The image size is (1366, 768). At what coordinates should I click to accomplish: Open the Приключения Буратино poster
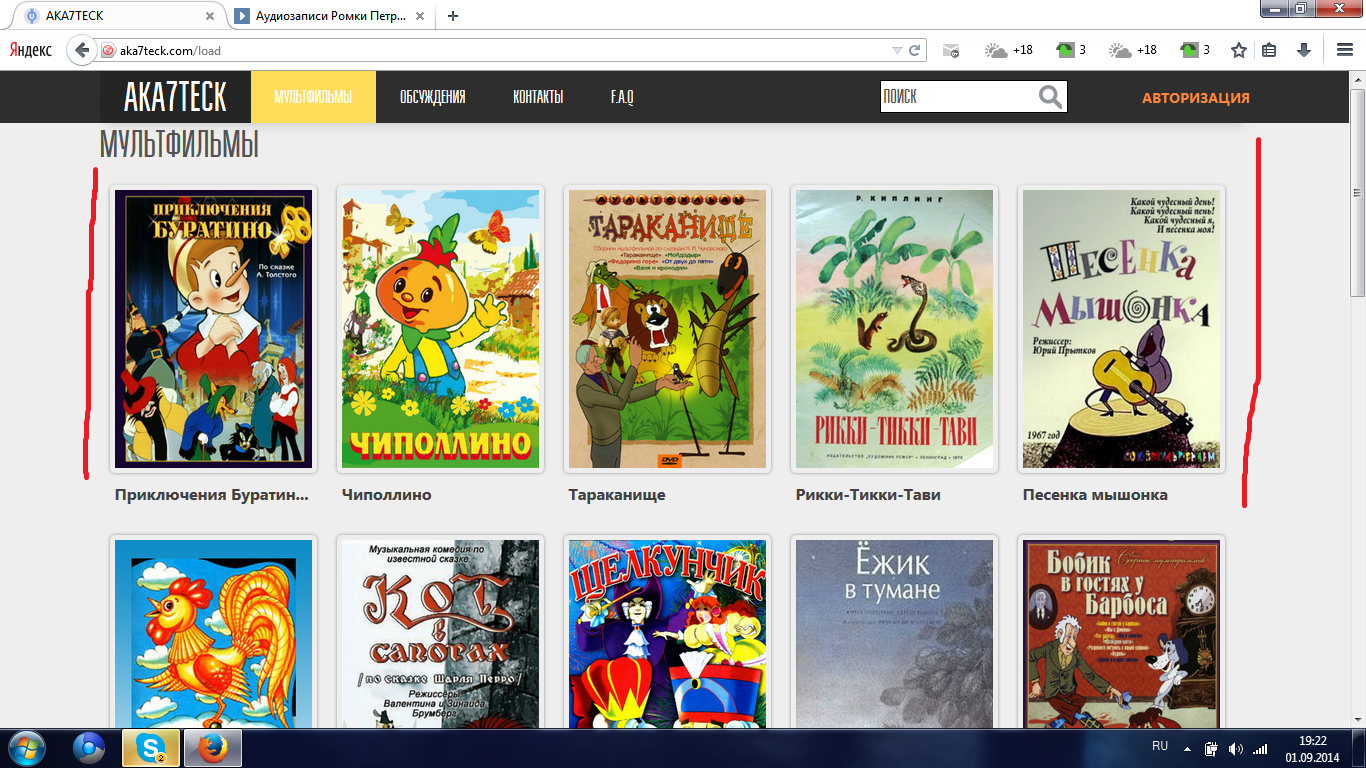pos(214,329)
